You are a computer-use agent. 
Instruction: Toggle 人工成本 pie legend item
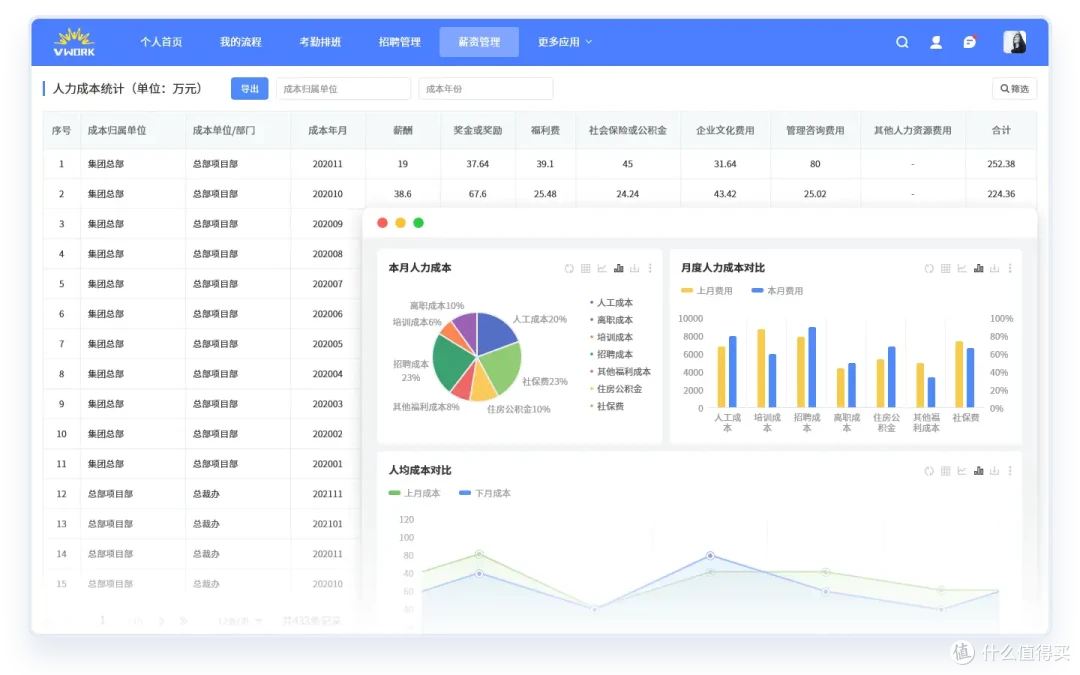coord(612,303)
